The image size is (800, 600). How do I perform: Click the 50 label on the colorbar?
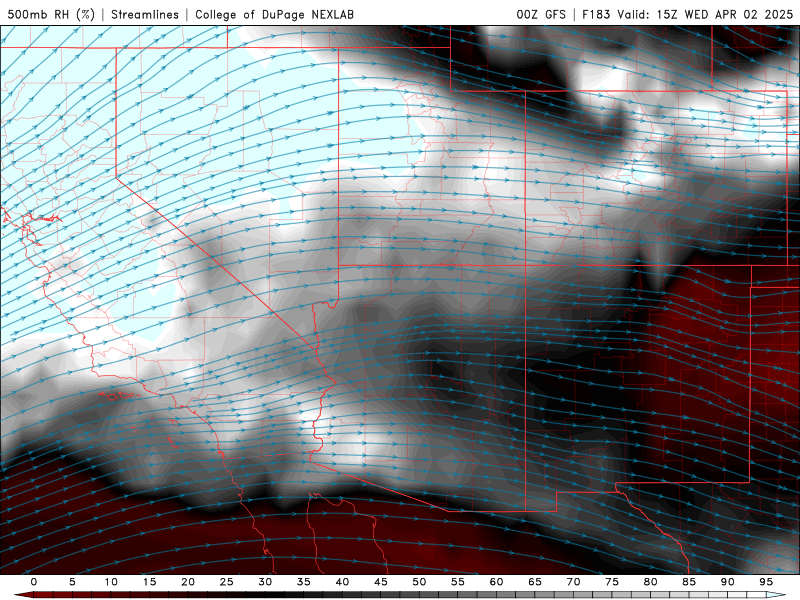419,582
